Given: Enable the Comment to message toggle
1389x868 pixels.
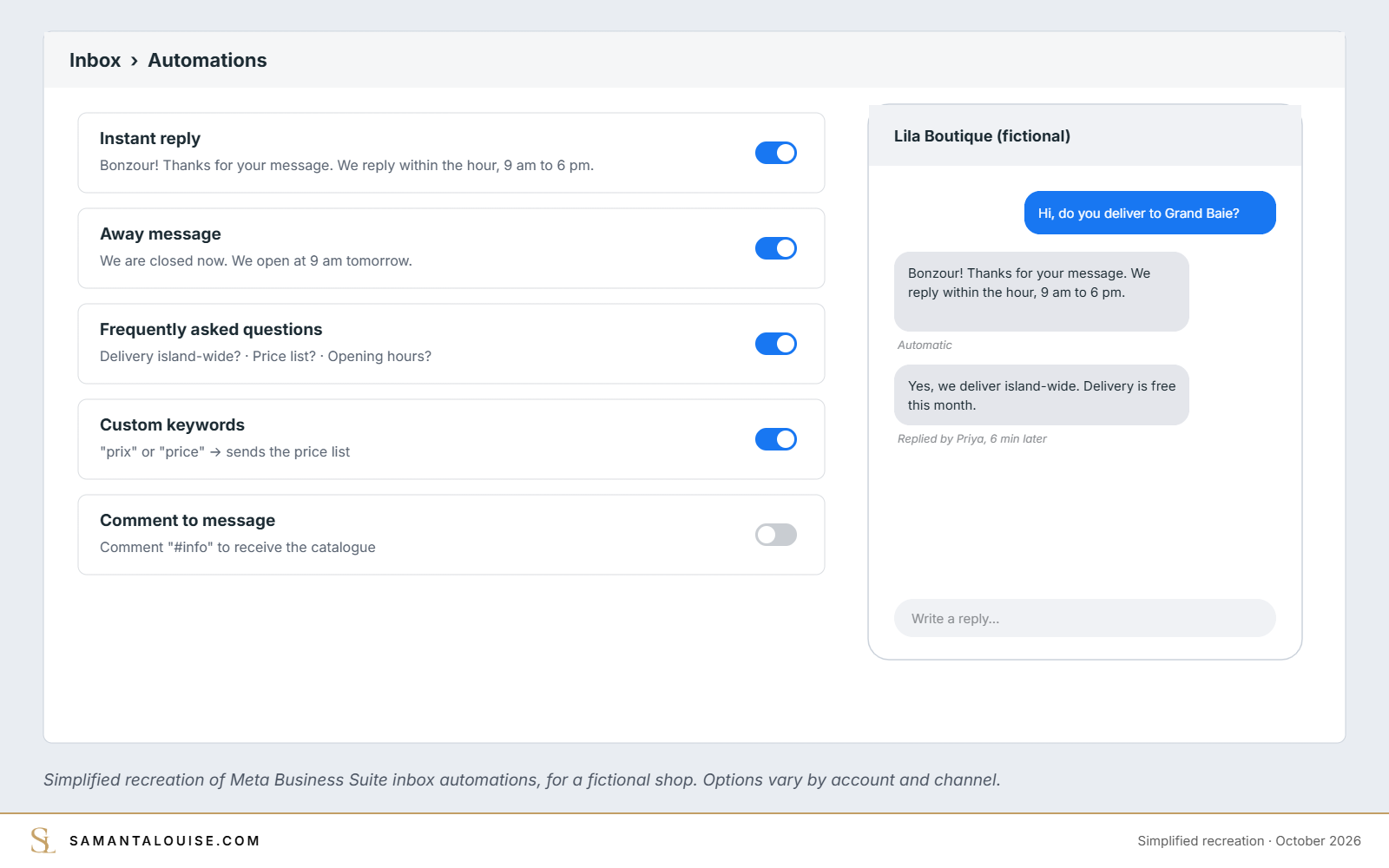Looking at the screenshot, I should 776,535.
